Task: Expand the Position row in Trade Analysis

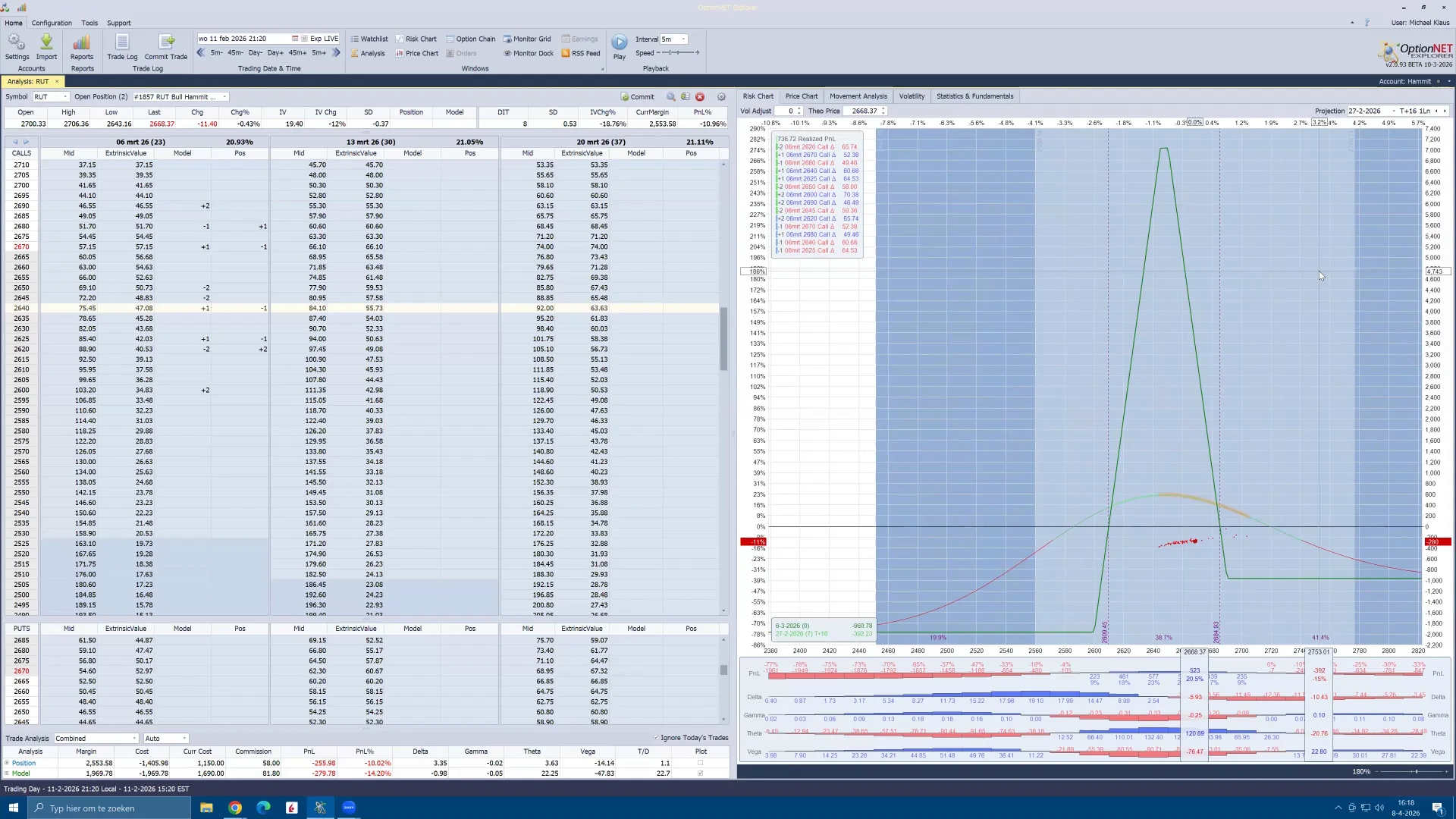Action: point(7,763)
